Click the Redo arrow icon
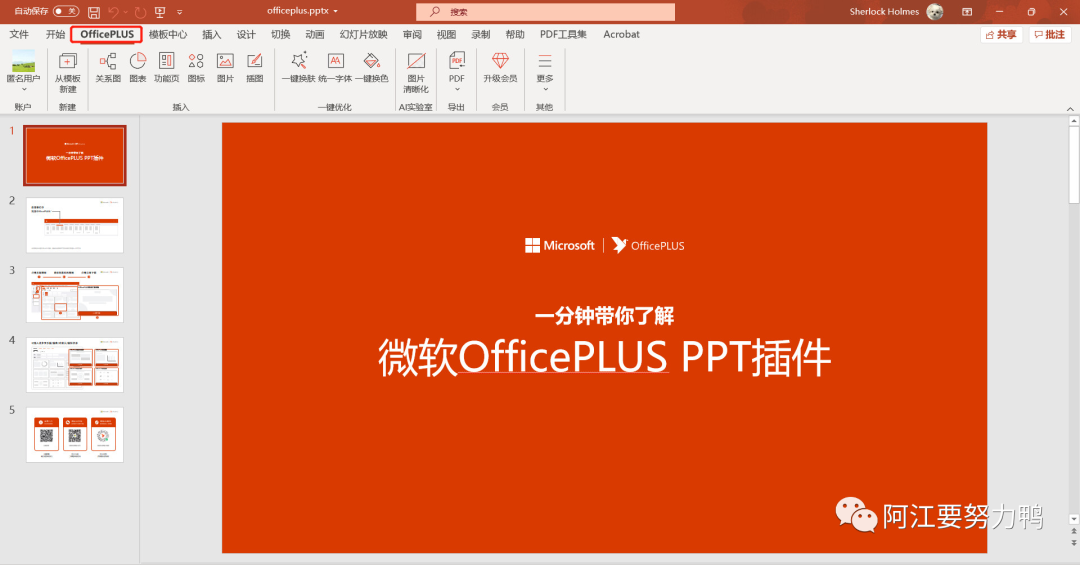This screenshot has width=1080, height=565. tap(140, 12)
